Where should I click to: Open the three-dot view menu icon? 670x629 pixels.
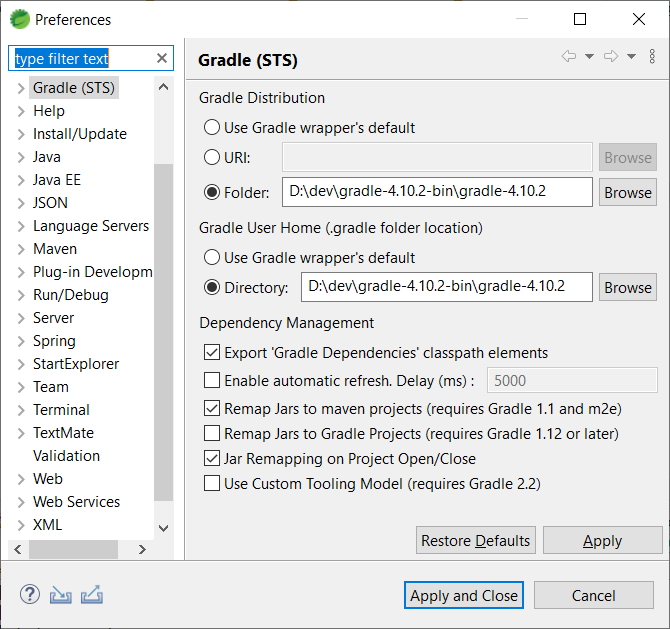pos(652,56)
